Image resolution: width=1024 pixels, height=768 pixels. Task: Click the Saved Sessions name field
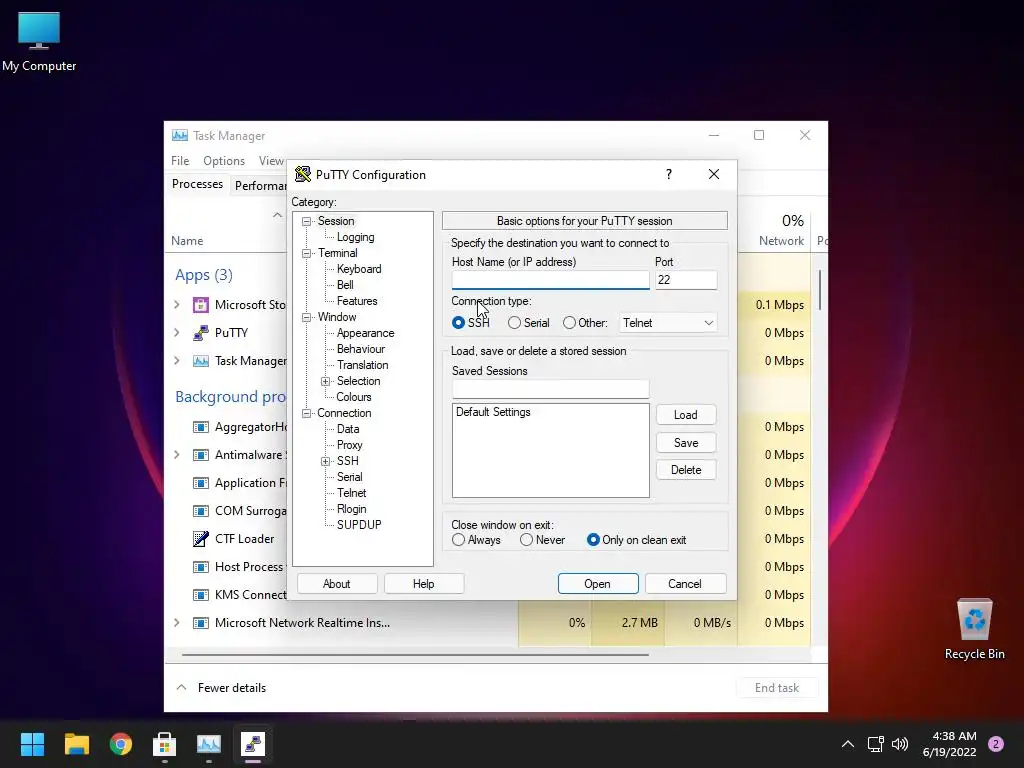pyautogui.click(x=551, y=389)
